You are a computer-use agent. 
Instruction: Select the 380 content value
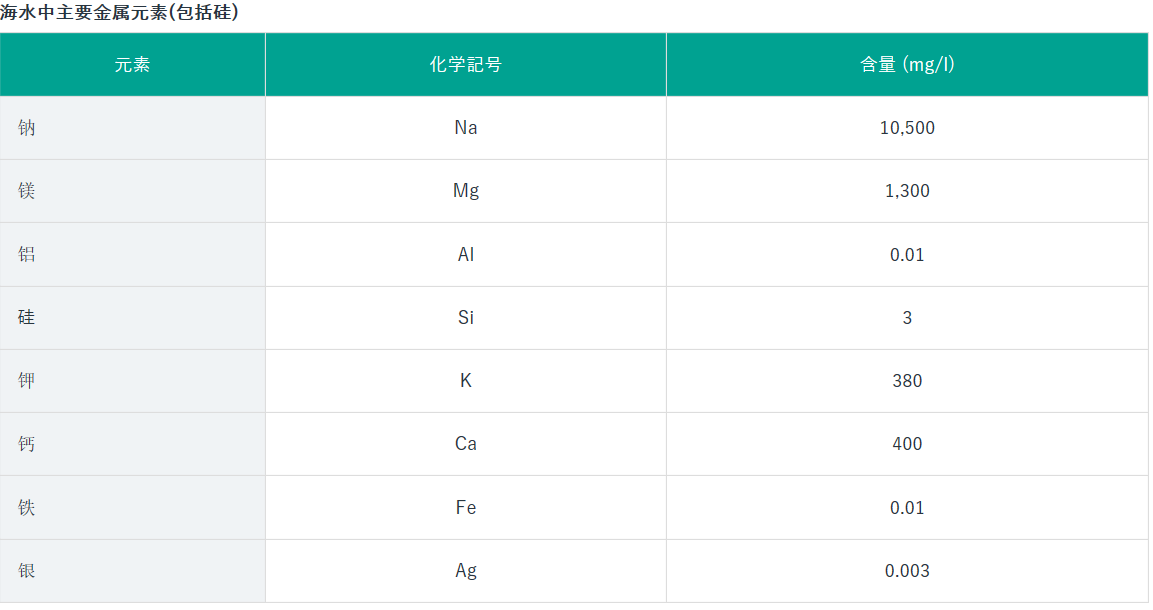point(907,381)
